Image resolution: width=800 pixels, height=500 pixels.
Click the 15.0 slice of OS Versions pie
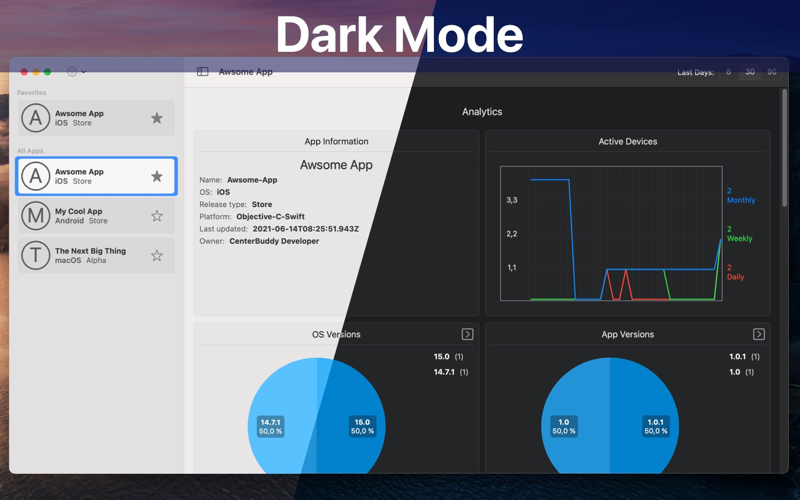point(351,418)
